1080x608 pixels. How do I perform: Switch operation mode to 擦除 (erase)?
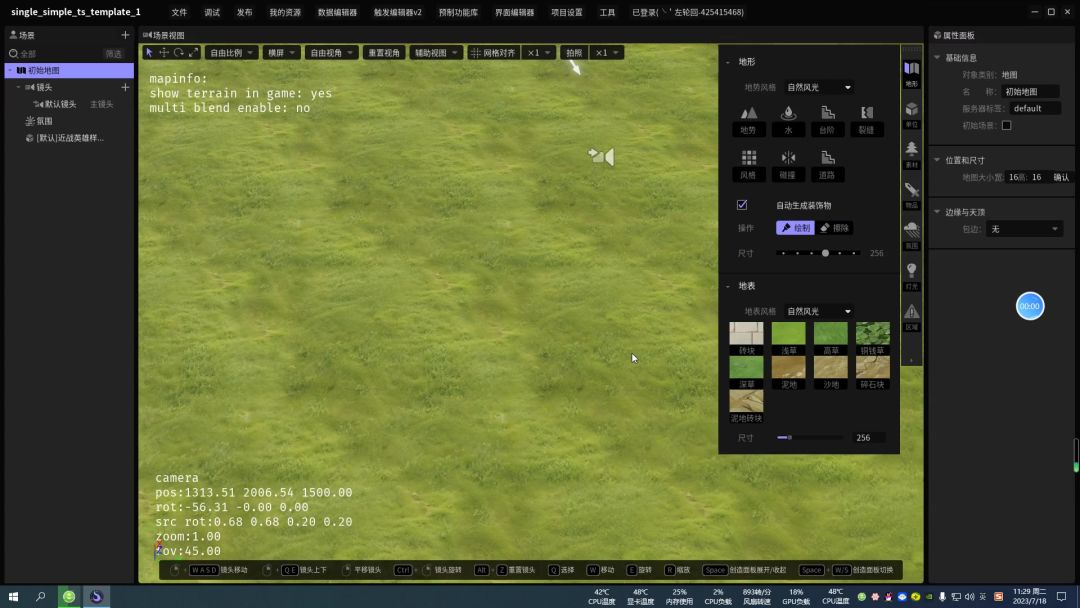click(836, 228)
